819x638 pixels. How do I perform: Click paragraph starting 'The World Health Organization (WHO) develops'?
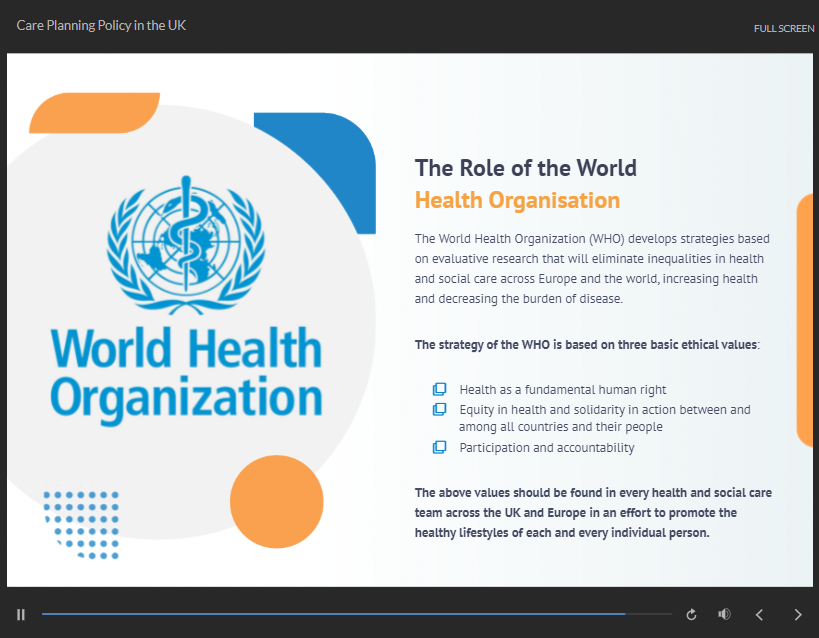click(x=592, y=269)
